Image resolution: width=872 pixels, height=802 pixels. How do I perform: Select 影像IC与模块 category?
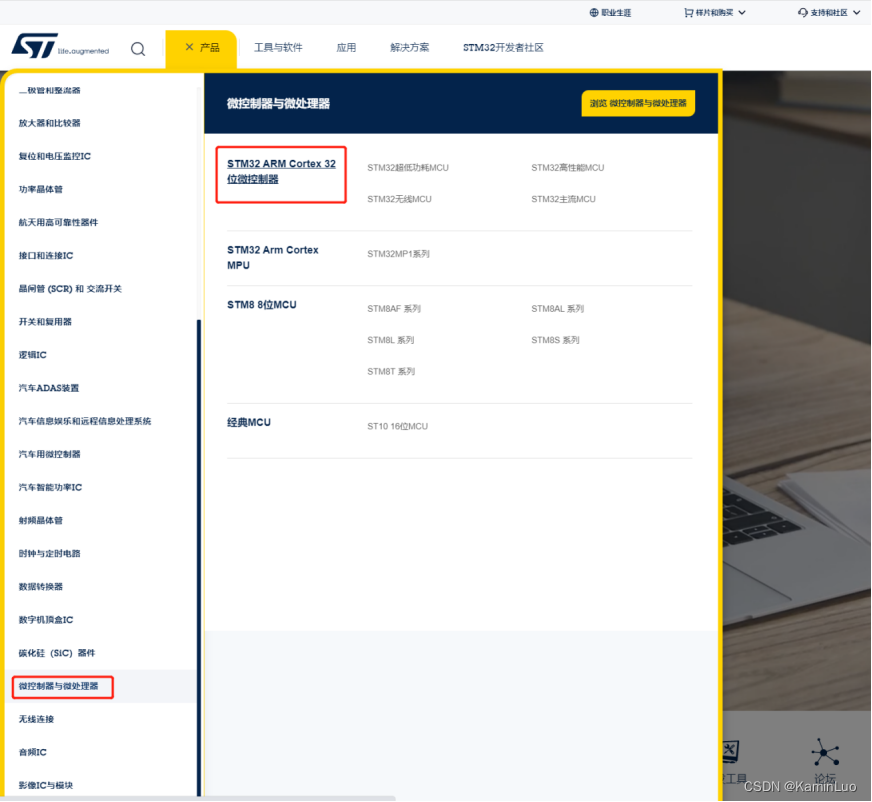click(x=46, y=785)
